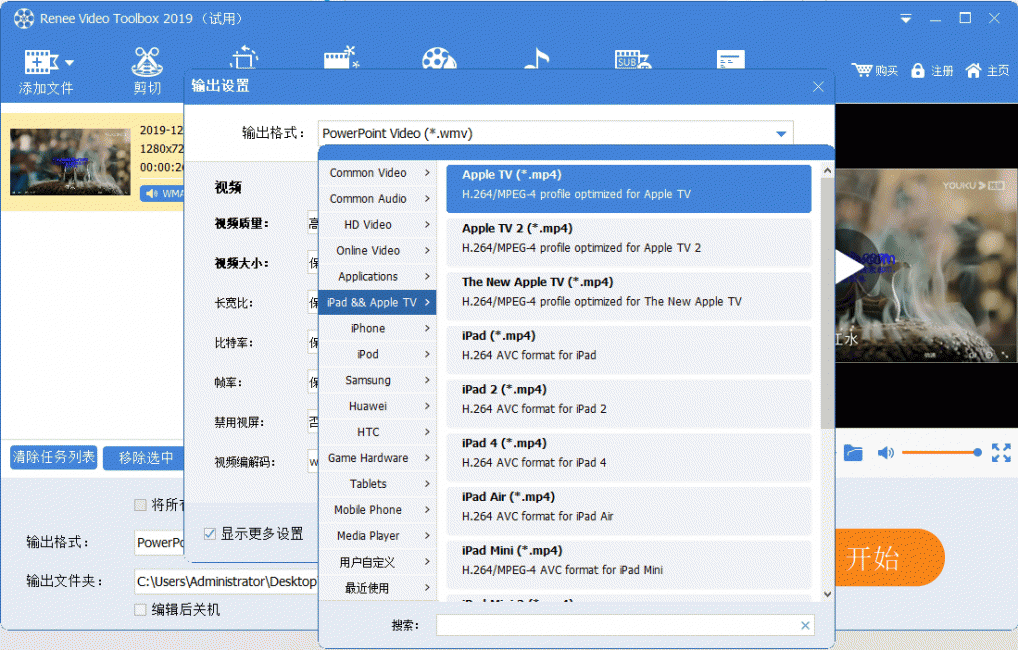Open the rotate and crop tool
Image resolution: width=1018 pixels, height=650 pixels.
[x=244, y=57]
